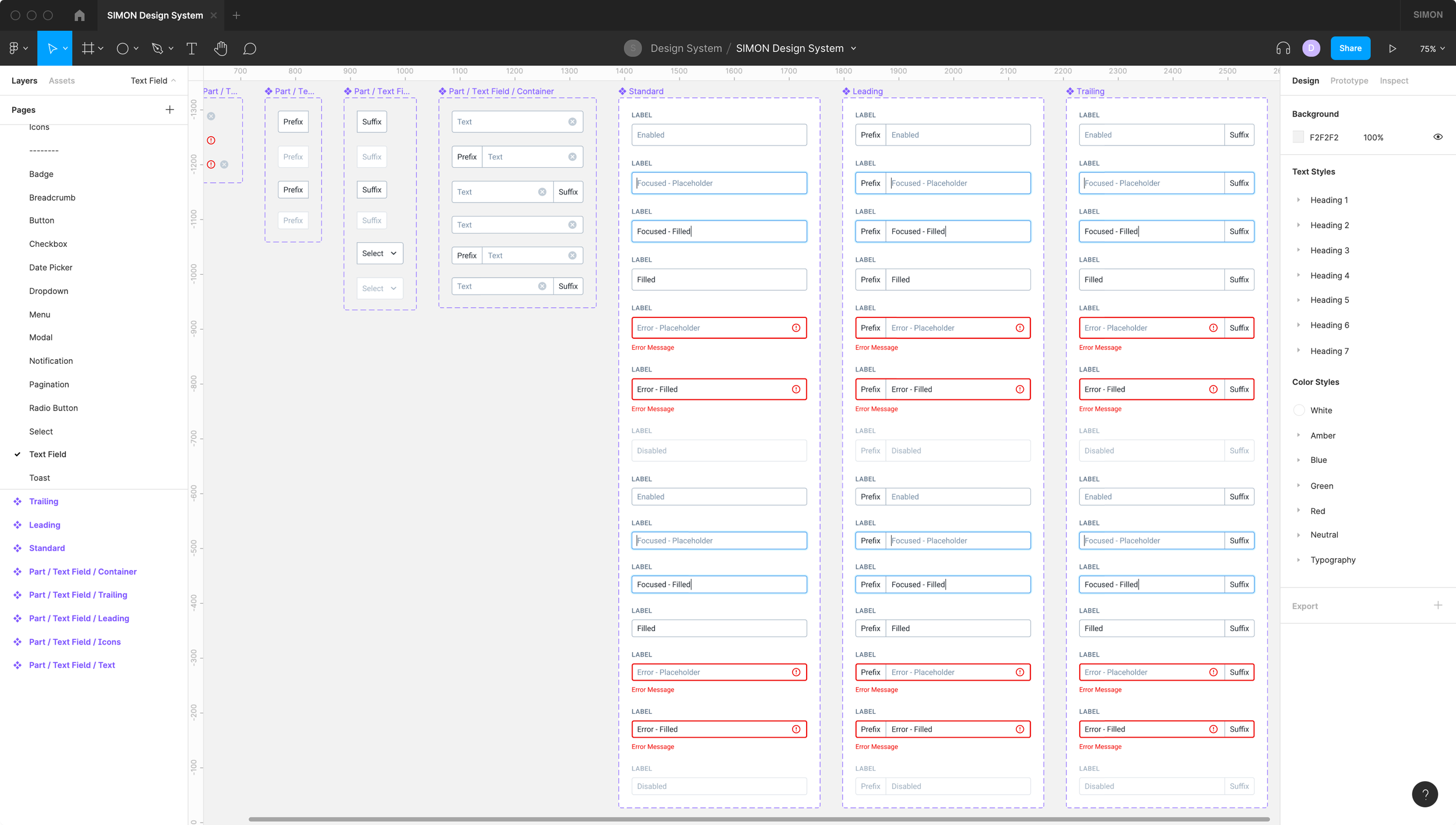Toggle background visibility with the eye icon
The height and width of the screenshot is (825, 1456).
tap(1437, 137)
